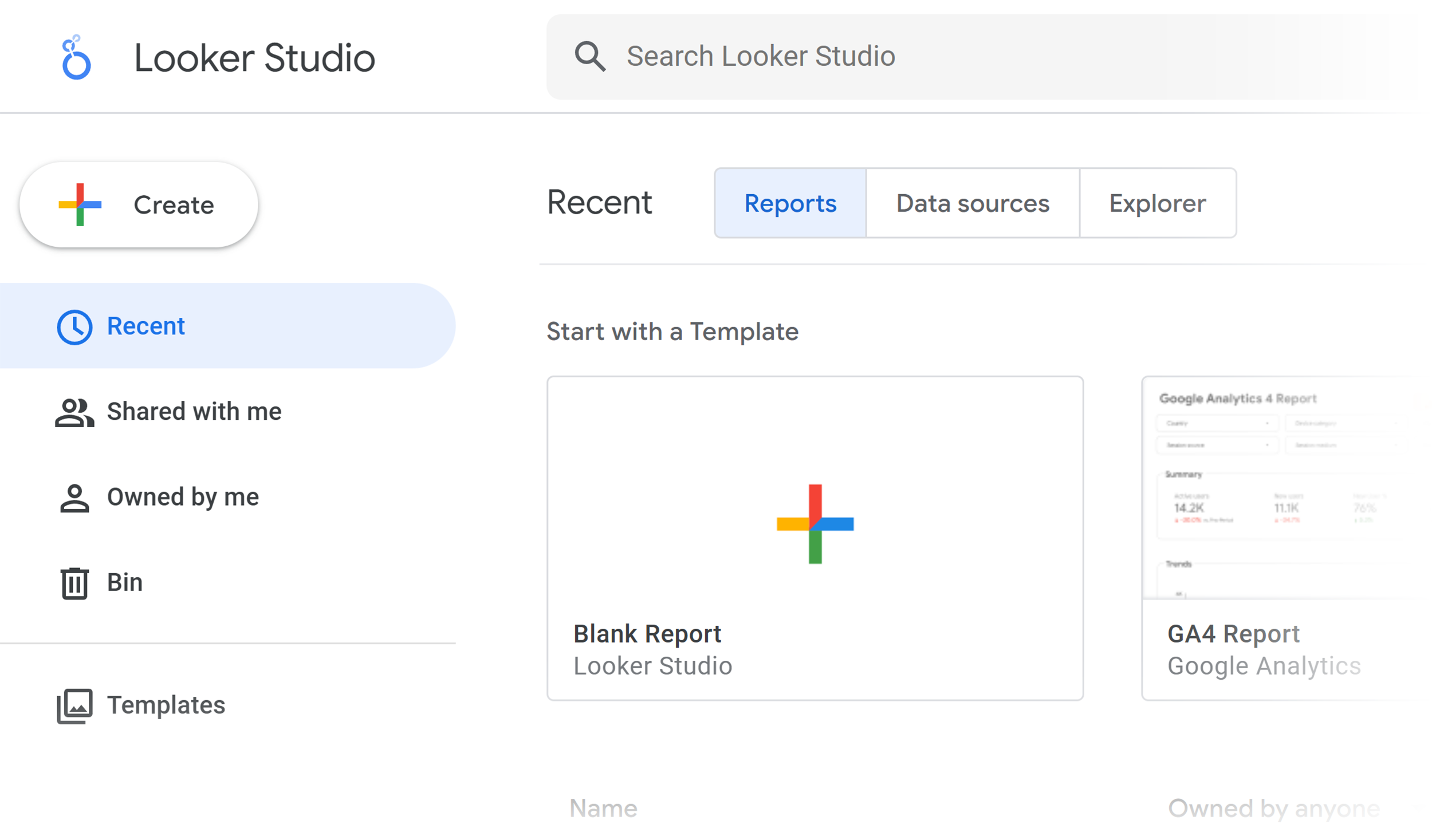Open the Owned by anyone filter
Screen dimensions: 1432x840
[1273, 808]
